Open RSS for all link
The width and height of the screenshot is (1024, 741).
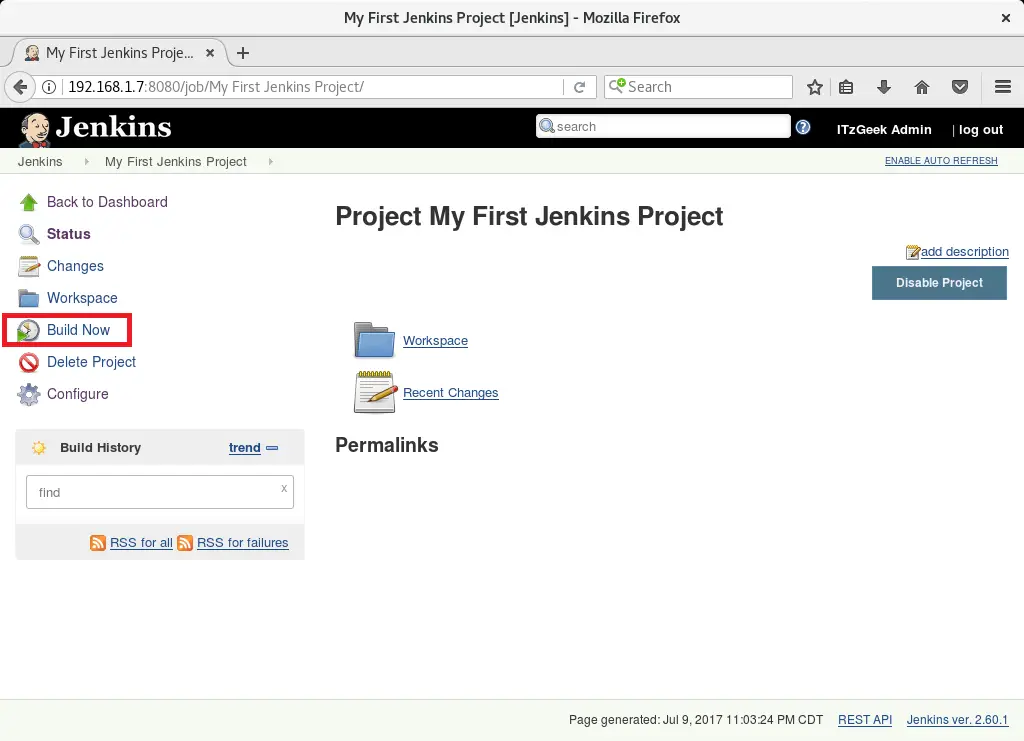coord(141,543)
